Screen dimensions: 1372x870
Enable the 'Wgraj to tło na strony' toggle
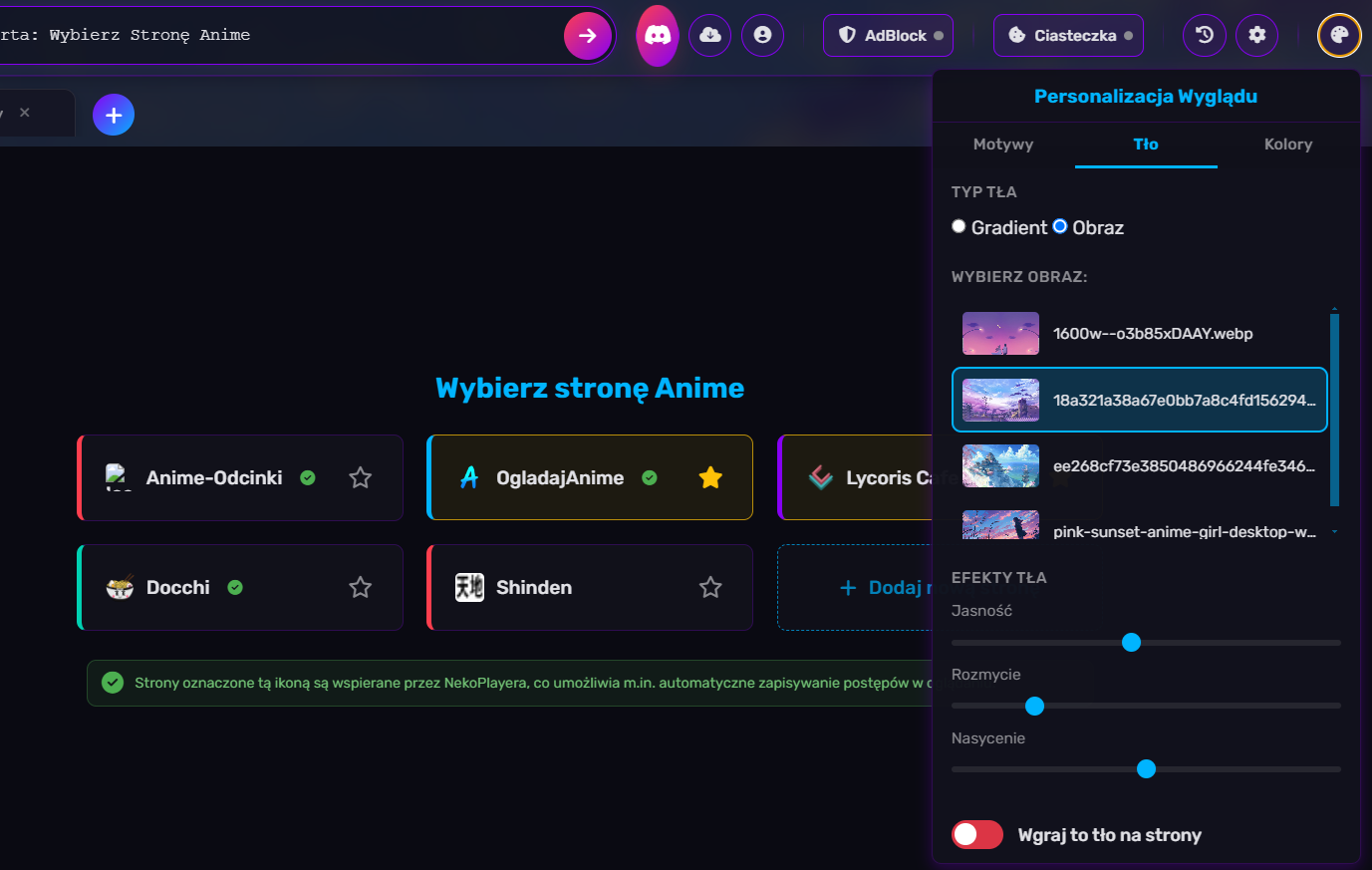[x=977, y=834]
